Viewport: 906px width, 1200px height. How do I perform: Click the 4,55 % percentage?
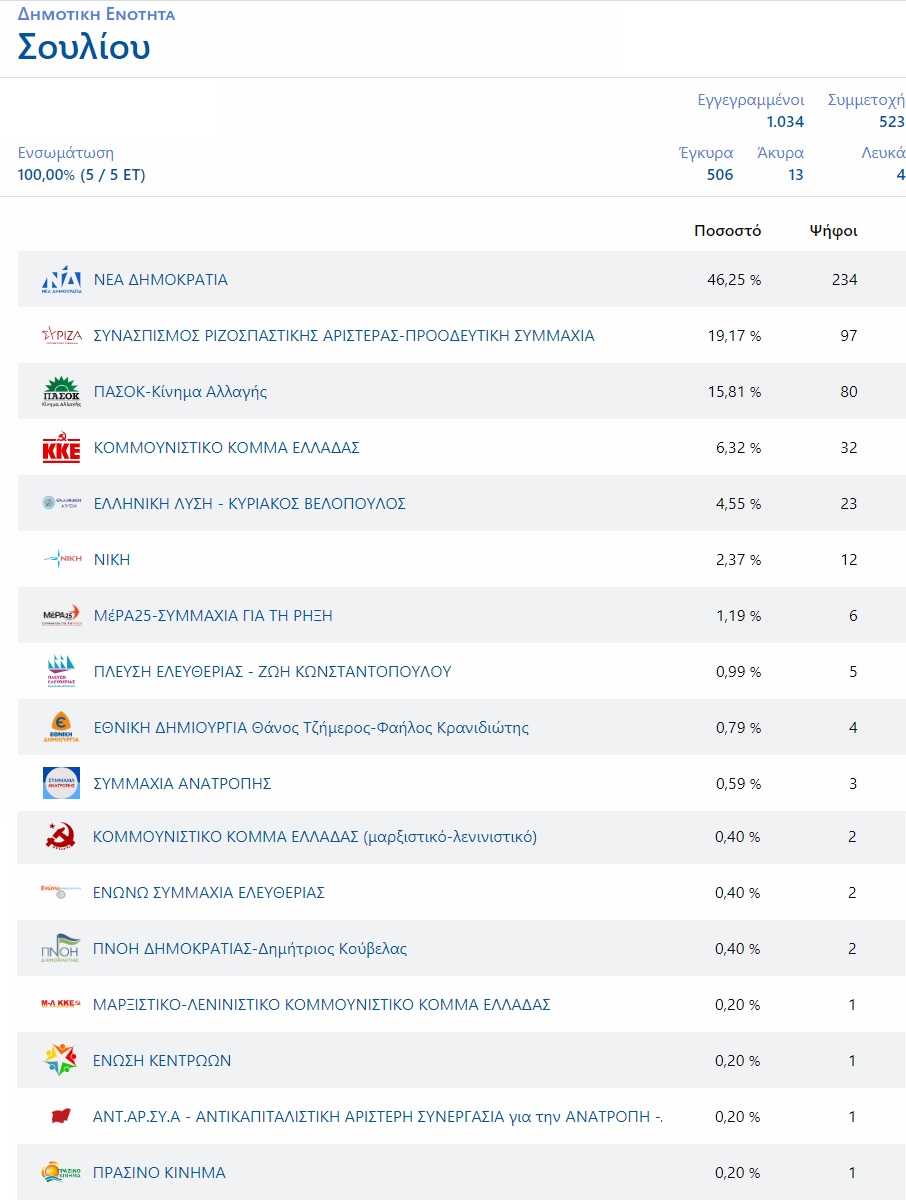tap(738, 504)
